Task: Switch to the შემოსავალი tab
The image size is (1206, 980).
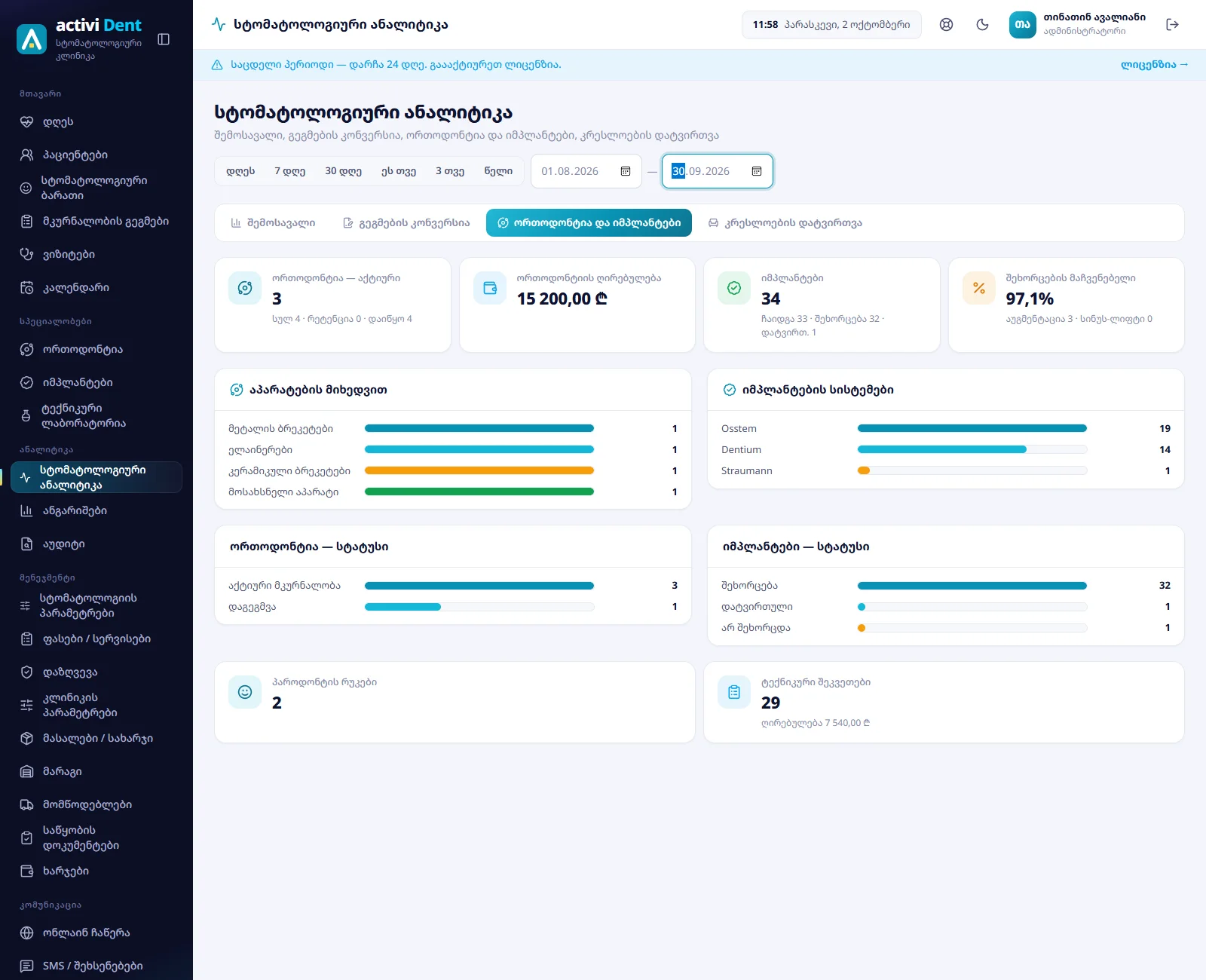Action: tap(273, 222)
